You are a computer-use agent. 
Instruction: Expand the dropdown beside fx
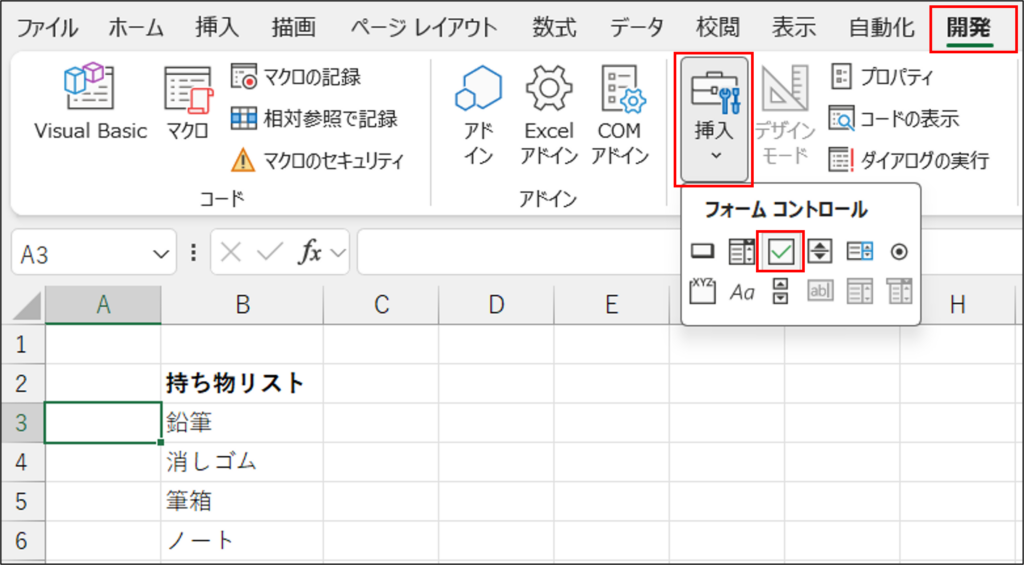[338, 253]
